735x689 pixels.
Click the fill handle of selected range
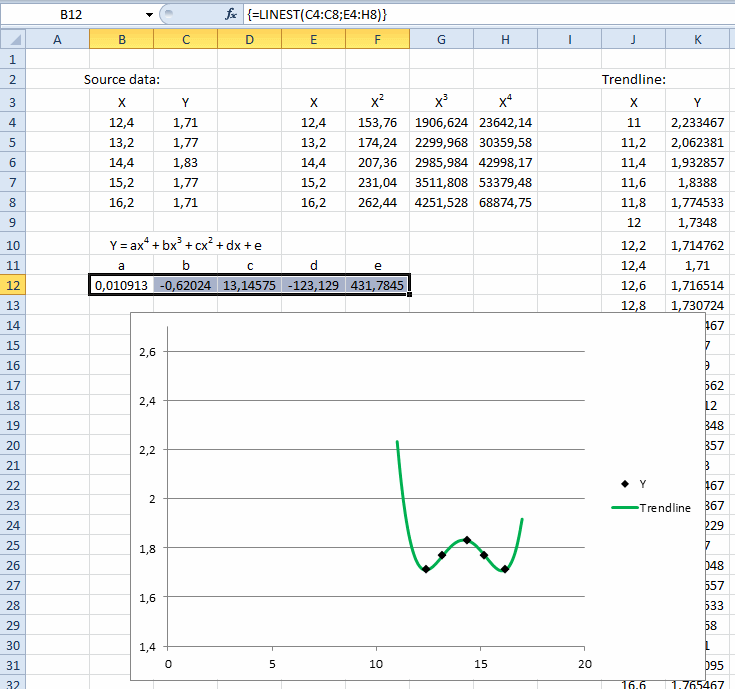(x=410, y=294)
